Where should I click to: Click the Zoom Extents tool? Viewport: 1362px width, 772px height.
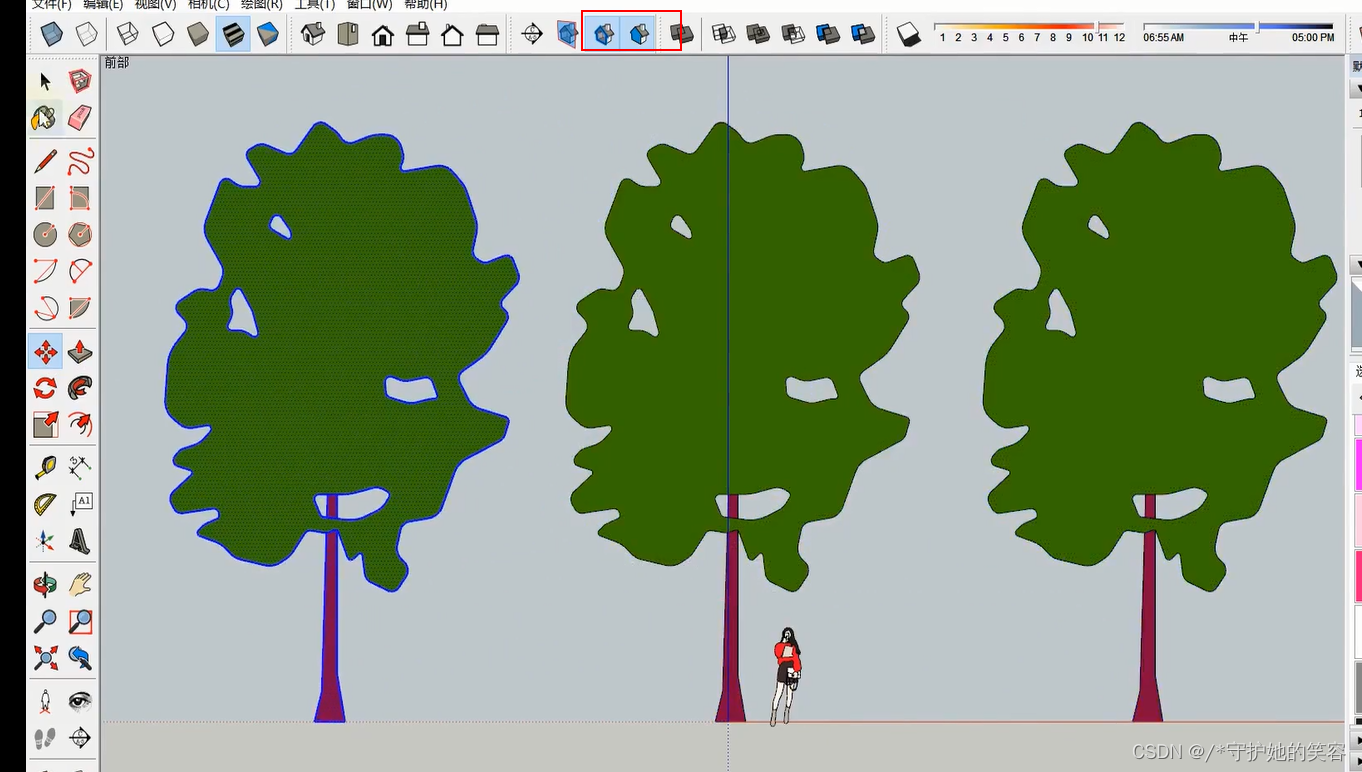(x=45, y=657)
